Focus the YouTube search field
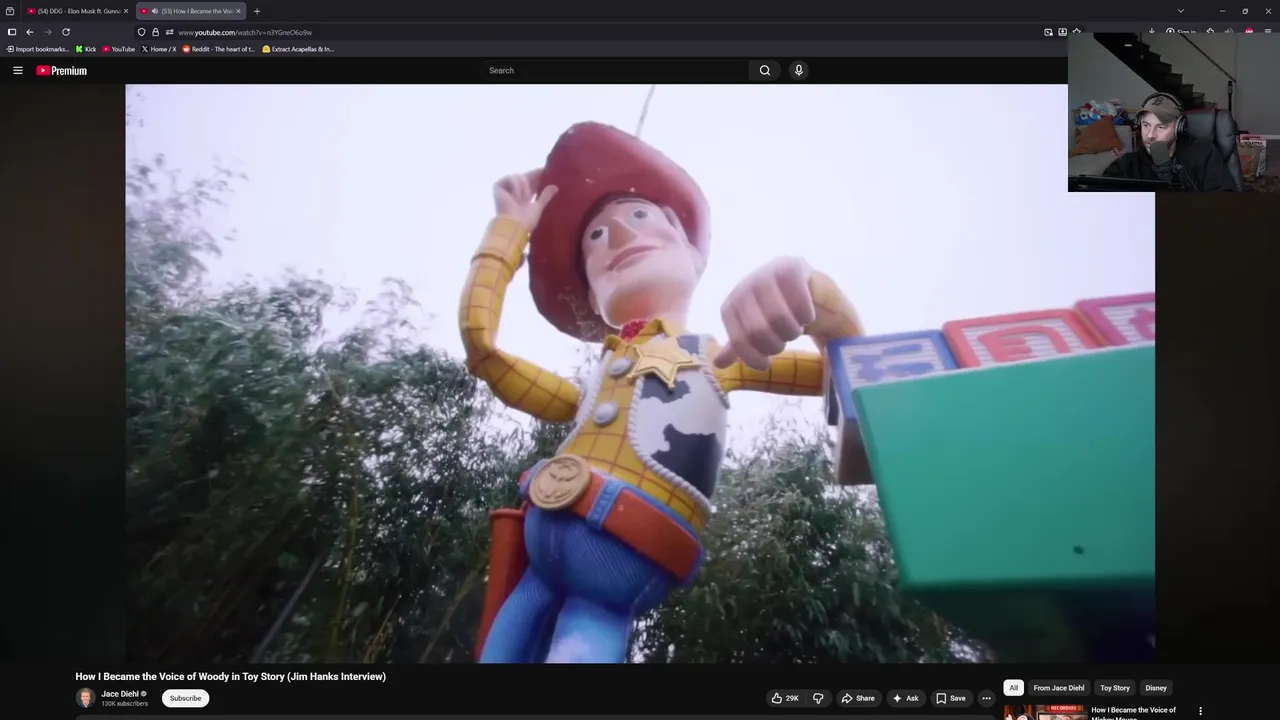This screenshot has width=1280, height=720. point(615,70)
